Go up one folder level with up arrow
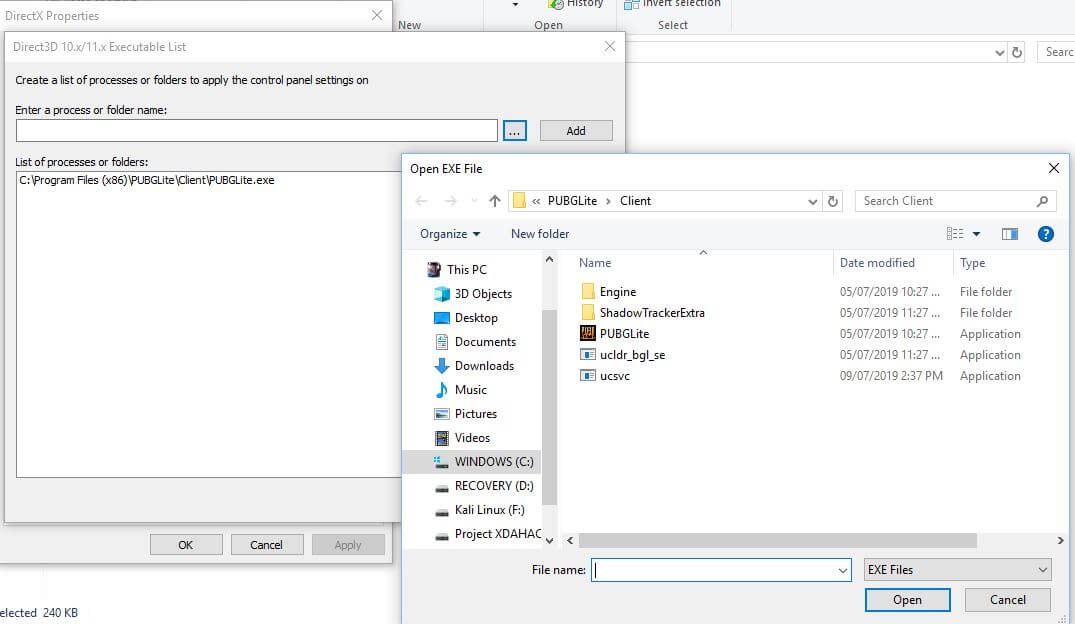Screen dimensions: 1075x624 pos(495,201)
